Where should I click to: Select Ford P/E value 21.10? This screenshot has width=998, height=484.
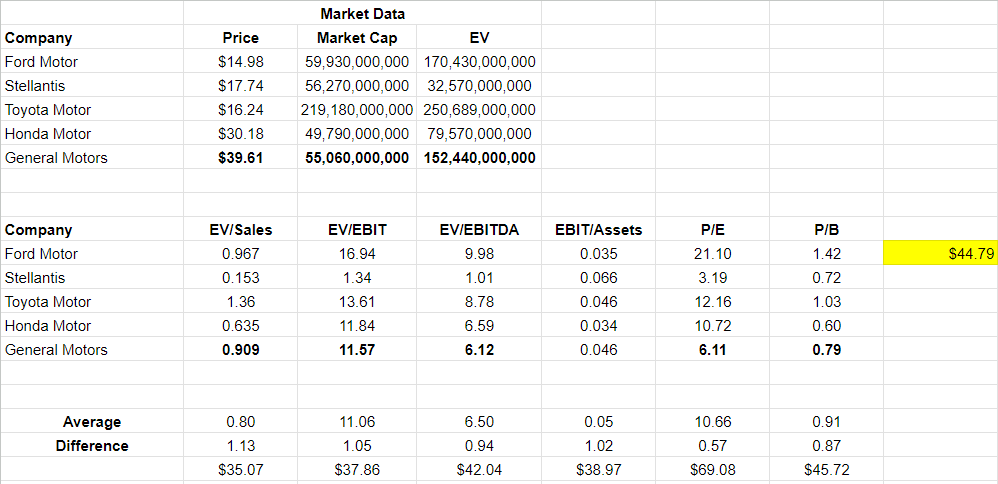click(x=712, y=254)
